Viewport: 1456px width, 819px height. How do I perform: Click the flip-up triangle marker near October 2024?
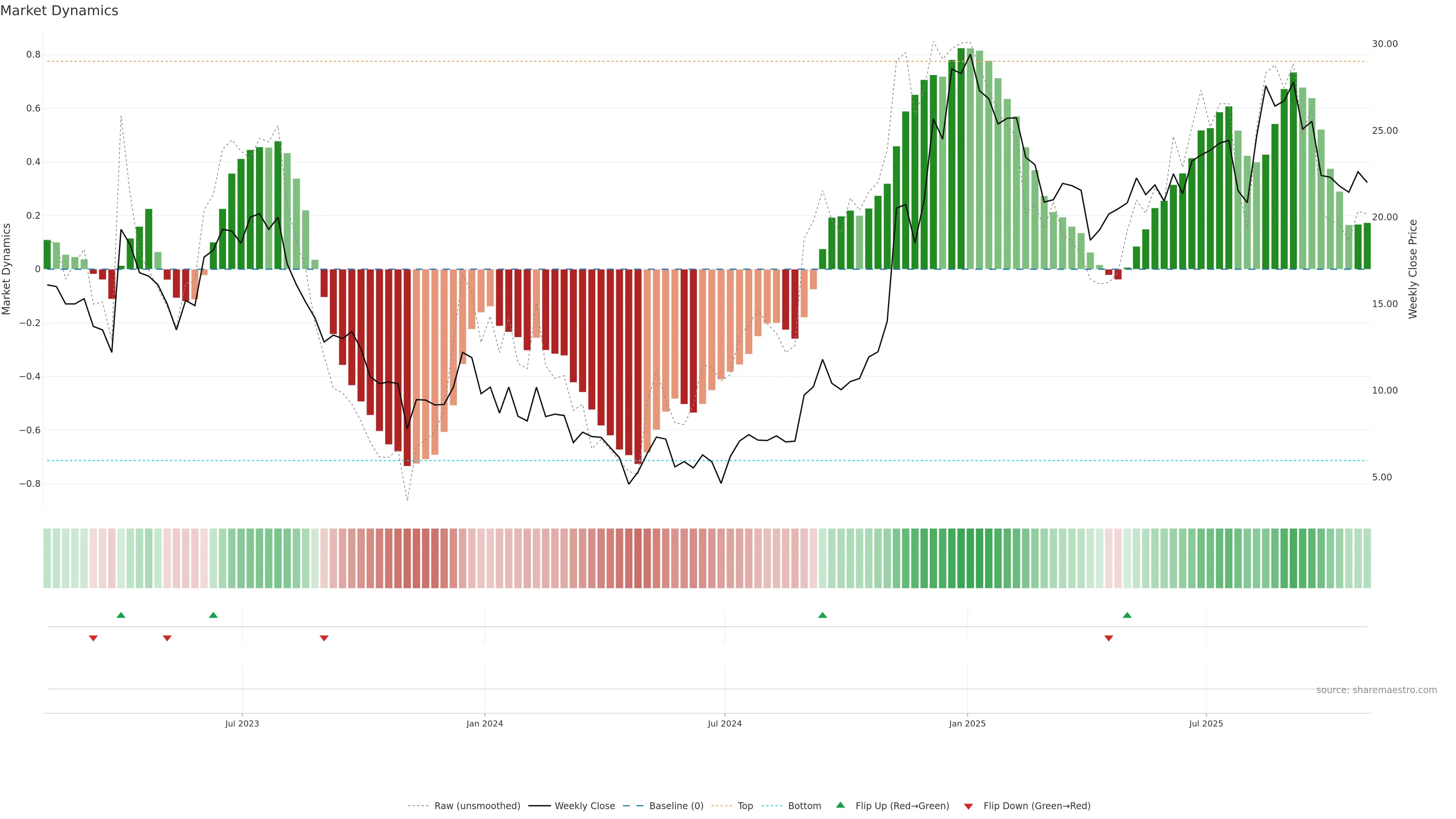[822, 615]
